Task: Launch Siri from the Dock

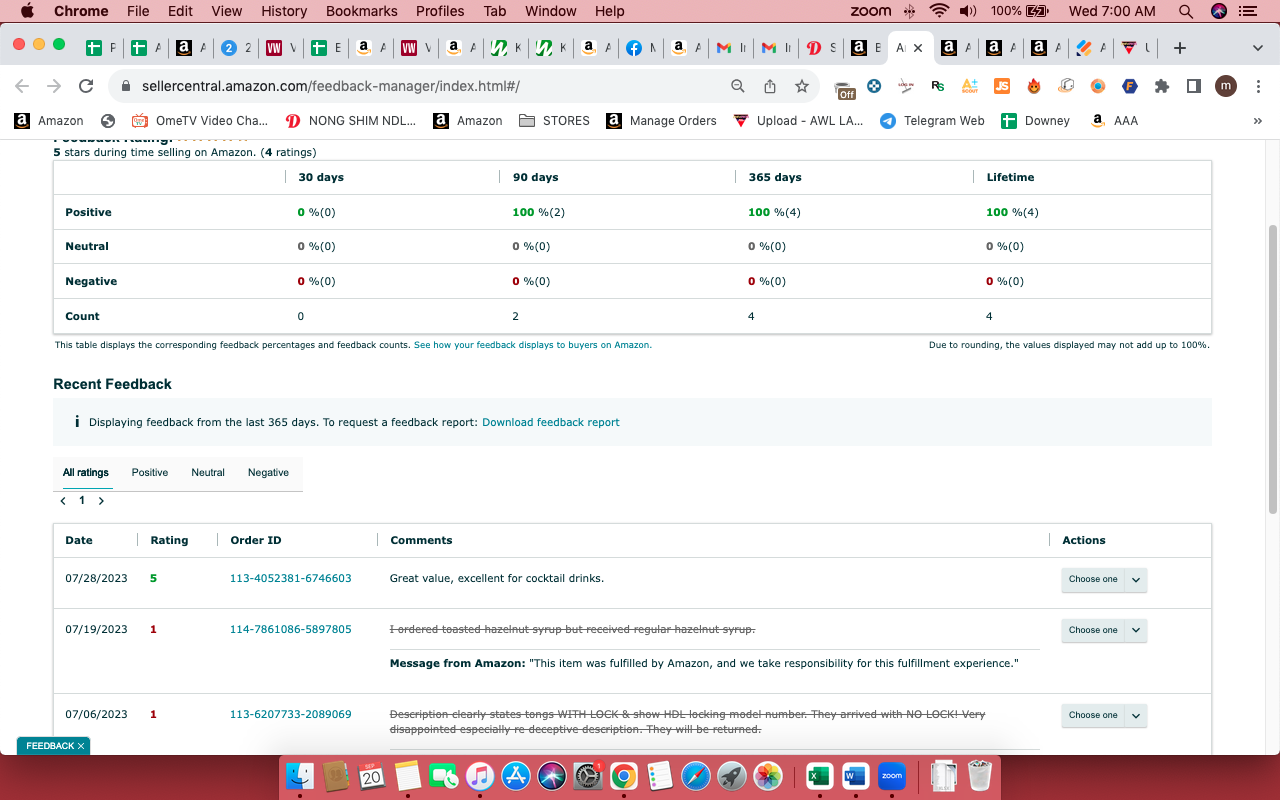Action: [552, 775]
